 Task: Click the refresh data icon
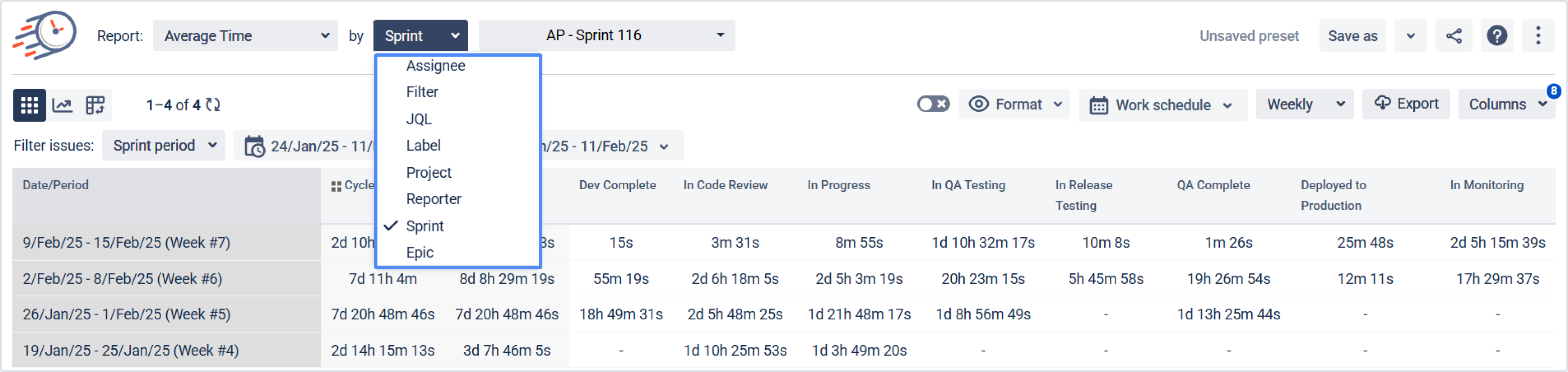[x=213, y=106]
